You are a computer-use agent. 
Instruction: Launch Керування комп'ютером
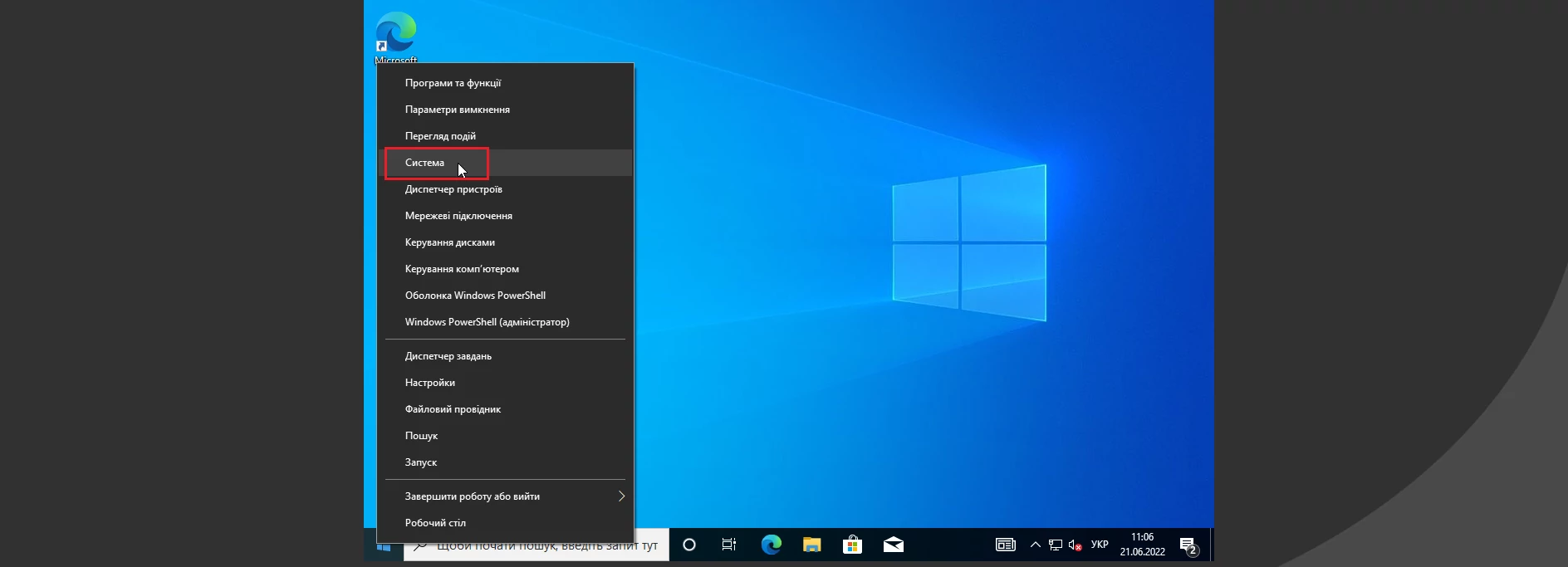[505, 269]
